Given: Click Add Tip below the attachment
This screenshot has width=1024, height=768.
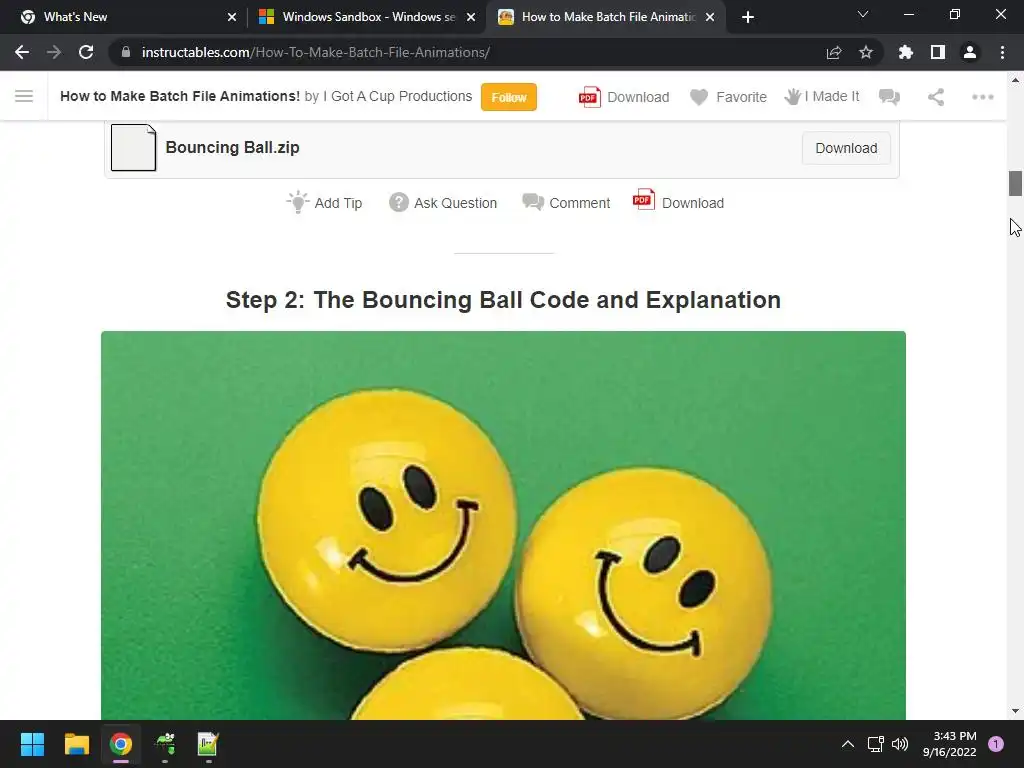Looking at the screenshot, I should click(x=325, y=202).
